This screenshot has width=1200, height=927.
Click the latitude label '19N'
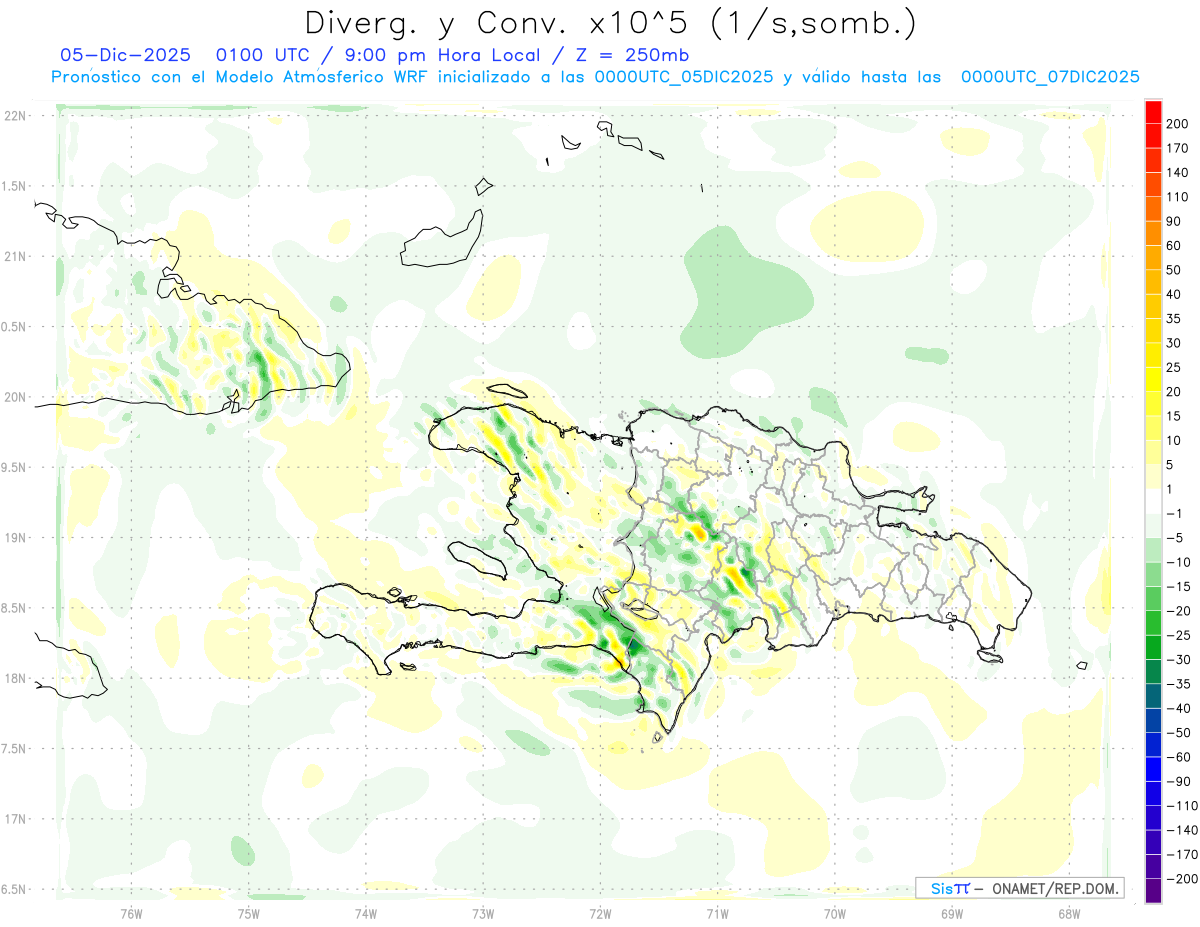15,538
